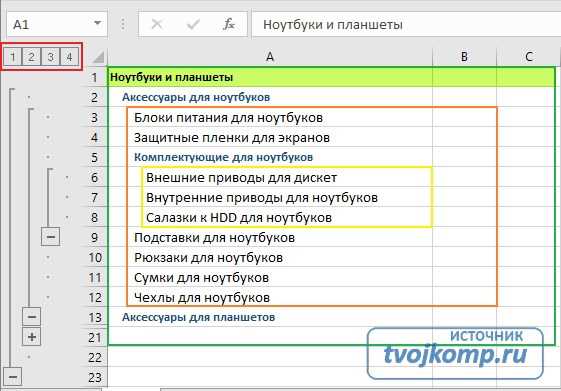Click the Select All corner triangle

tap(98, 57)
